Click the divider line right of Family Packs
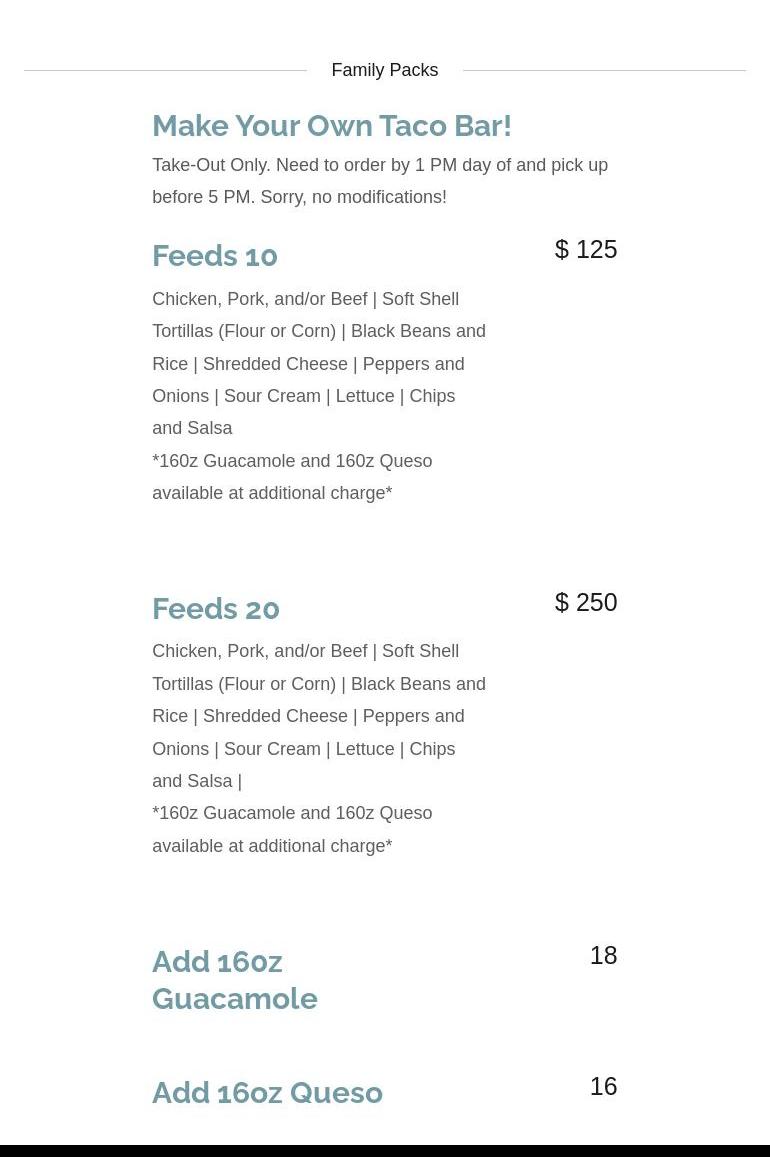770x1157 pixels. pos(604,70)
